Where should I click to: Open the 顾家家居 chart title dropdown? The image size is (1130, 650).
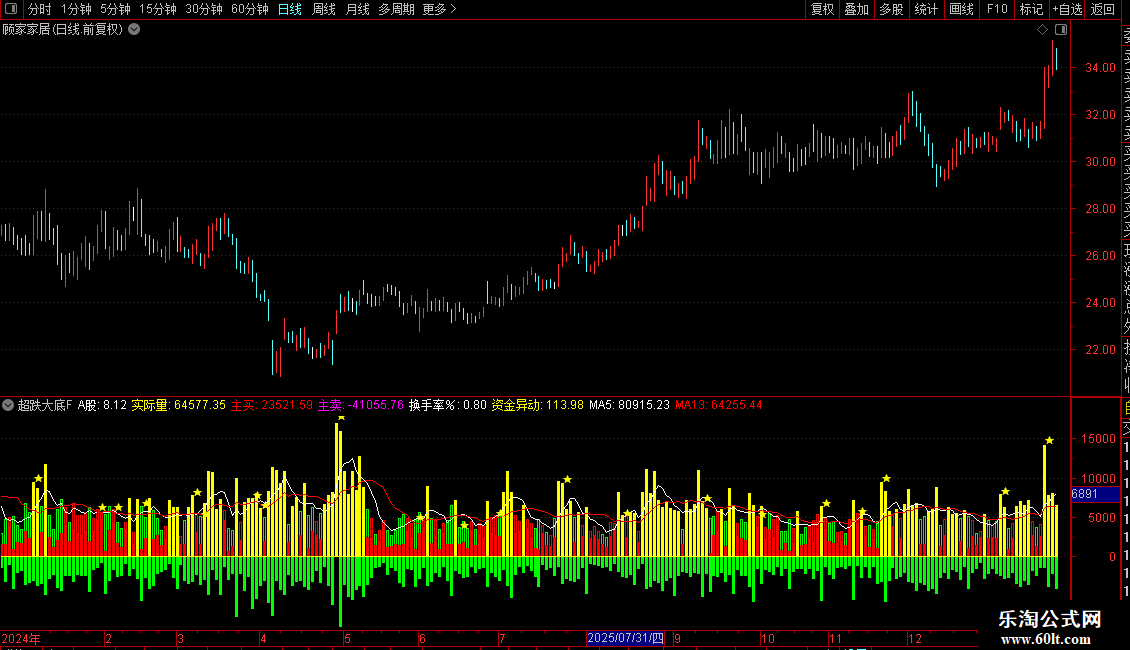(x=134, y=30)
